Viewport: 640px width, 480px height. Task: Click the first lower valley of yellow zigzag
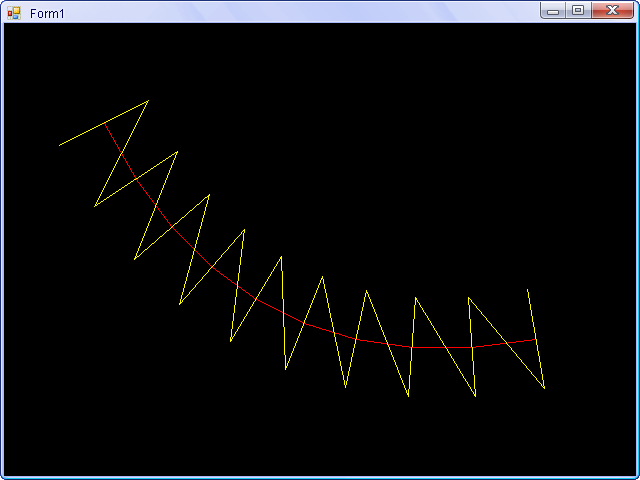click(x=95, y=206)
